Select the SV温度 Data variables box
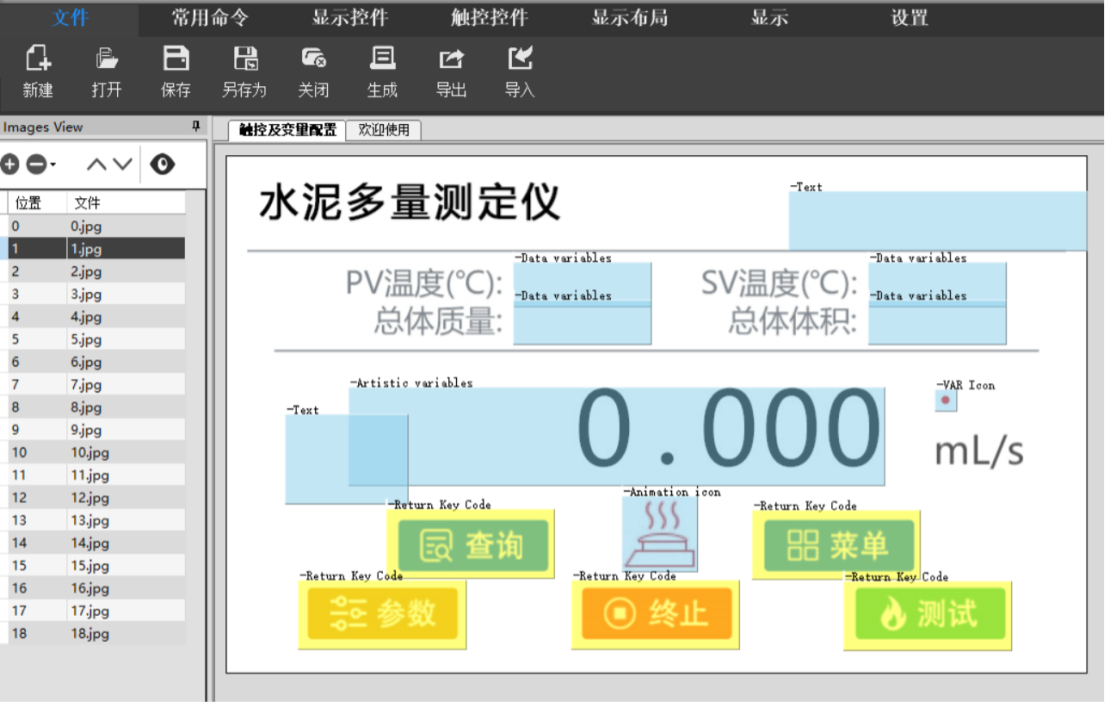The width and height of the screenshot is (1109, 705). [938, 282]
